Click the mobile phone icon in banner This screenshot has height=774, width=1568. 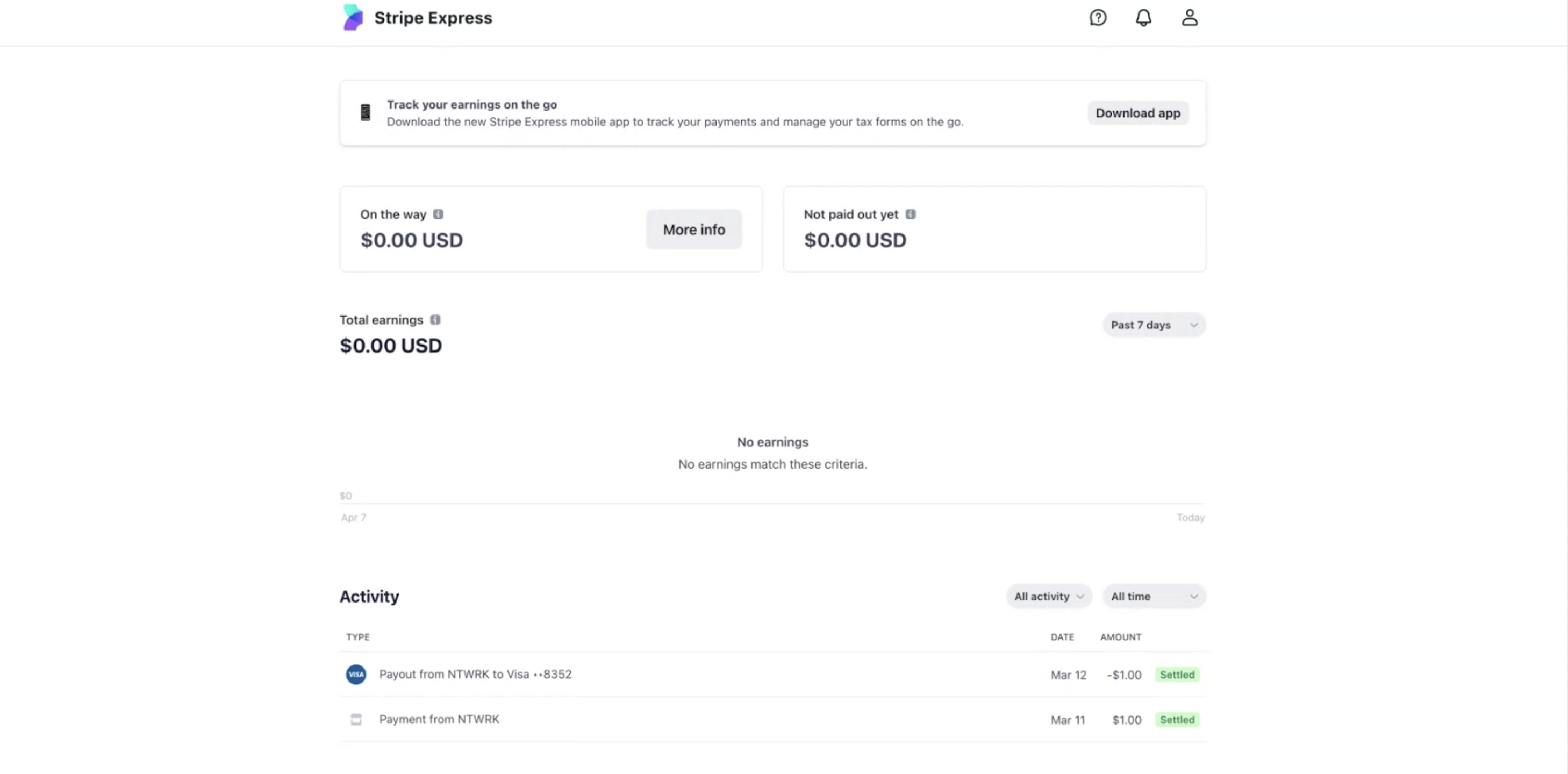365,112
